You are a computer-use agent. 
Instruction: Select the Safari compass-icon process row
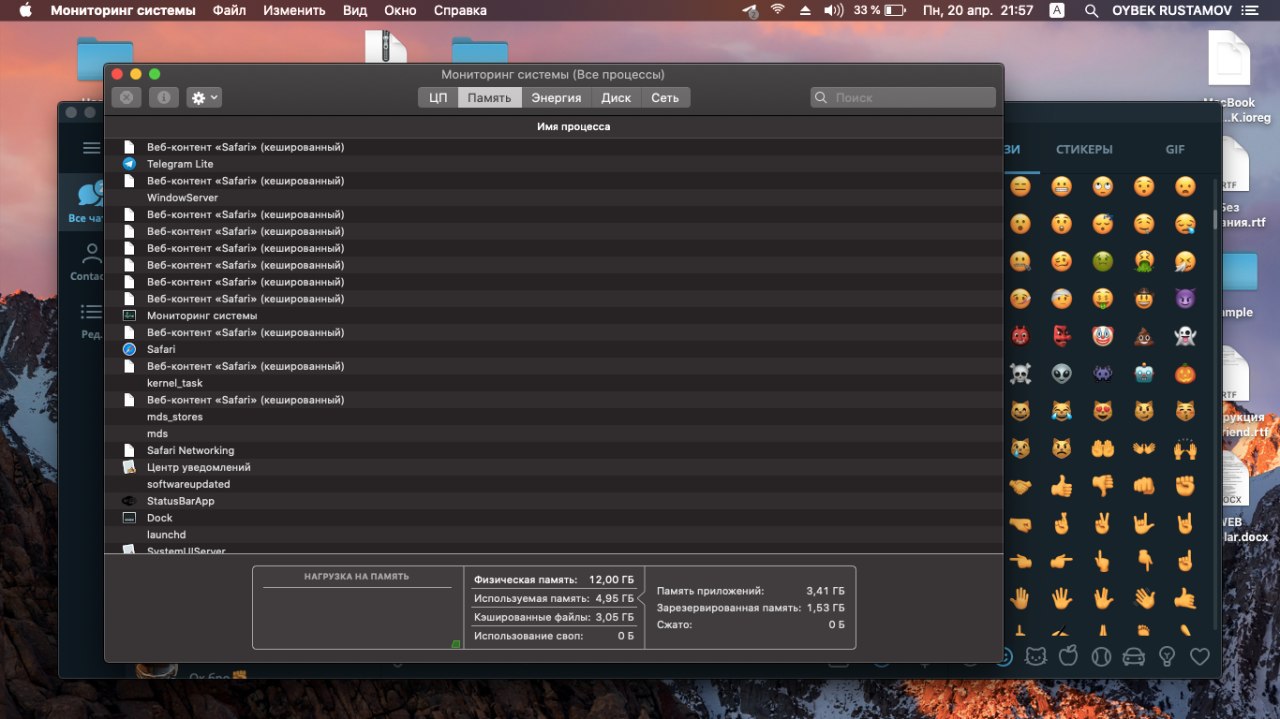tap(554, 349)
